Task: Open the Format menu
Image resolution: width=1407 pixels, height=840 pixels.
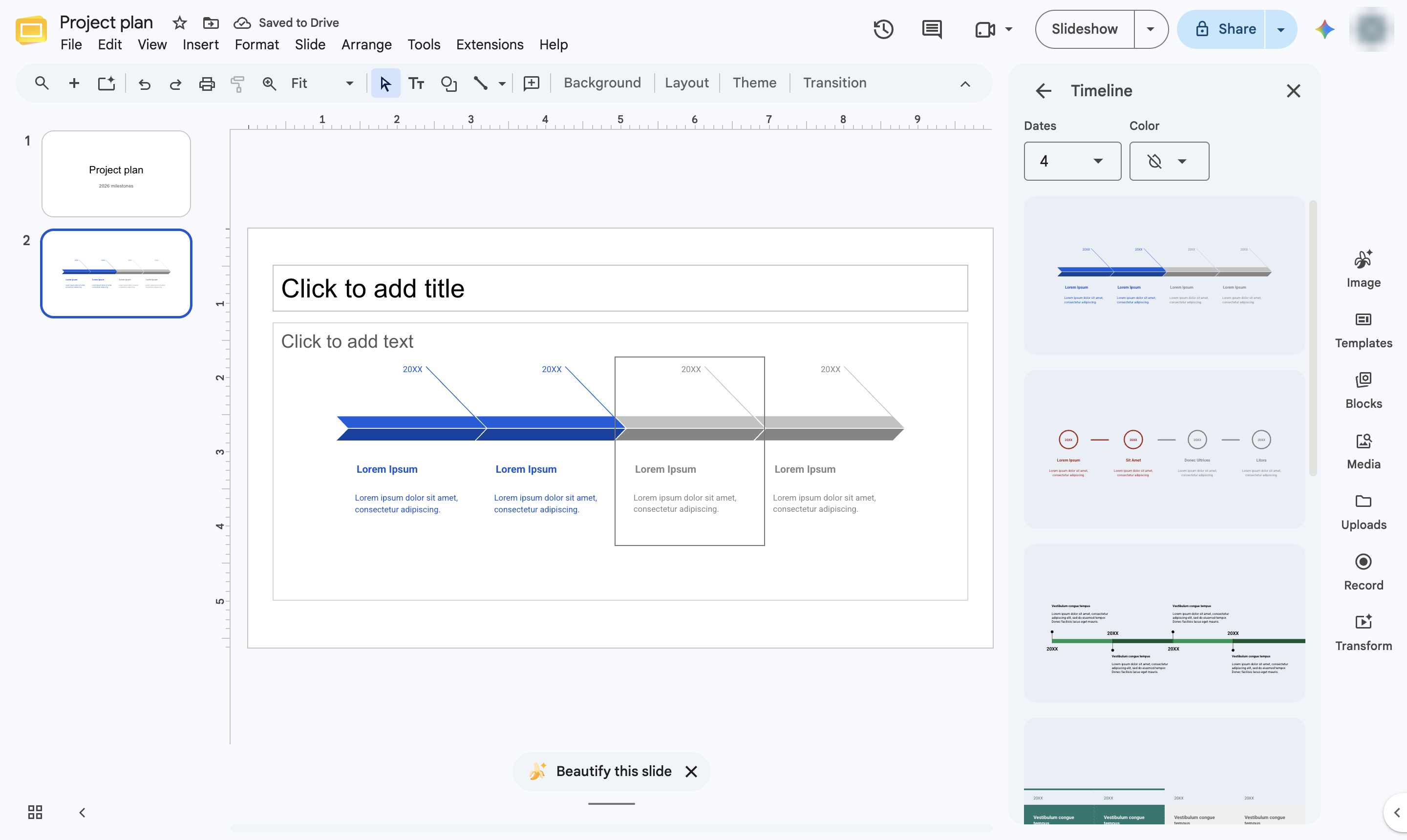Action: (x=256, y=44)
